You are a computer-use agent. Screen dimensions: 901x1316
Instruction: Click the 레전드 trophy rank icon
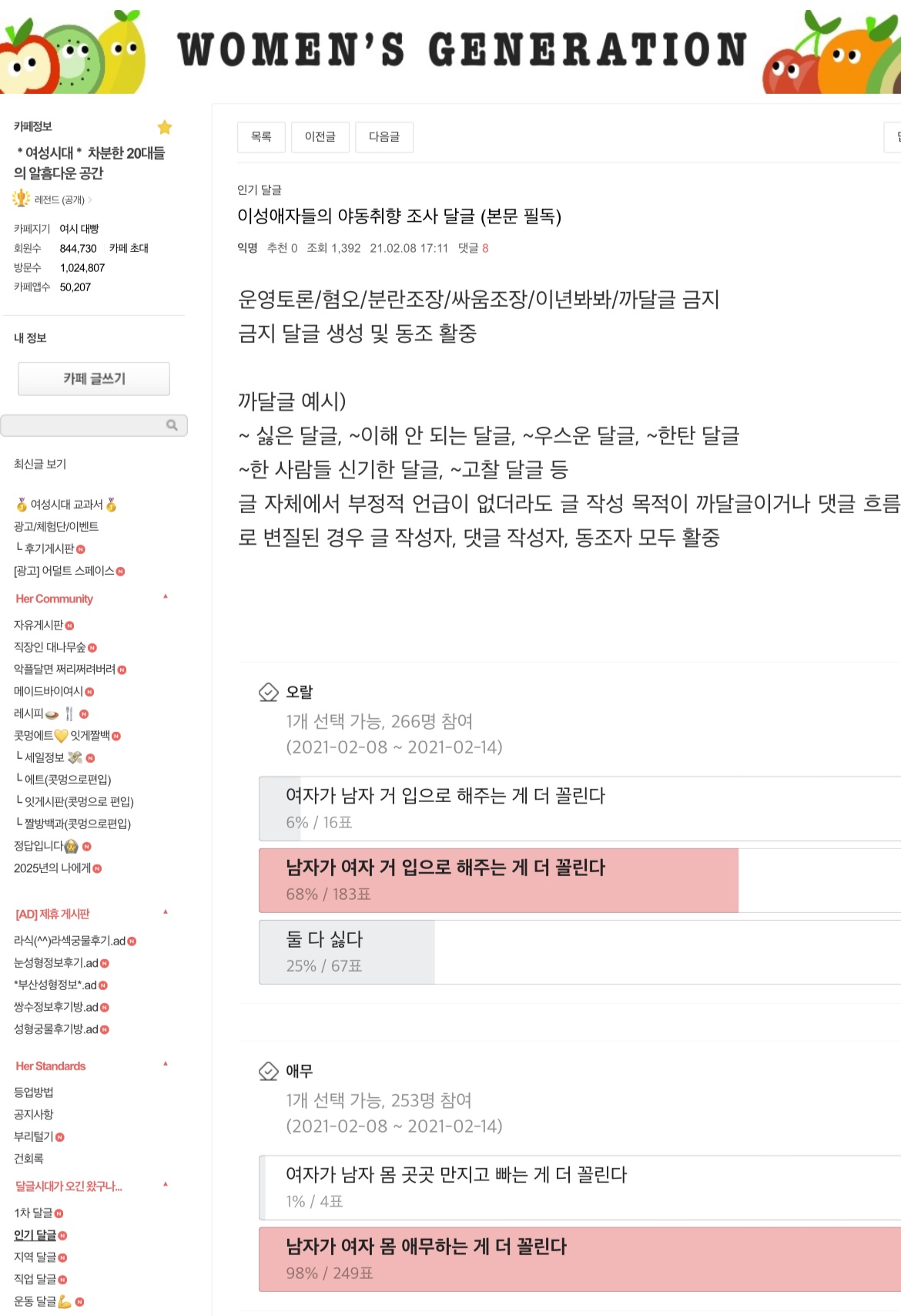pos(22,199)
